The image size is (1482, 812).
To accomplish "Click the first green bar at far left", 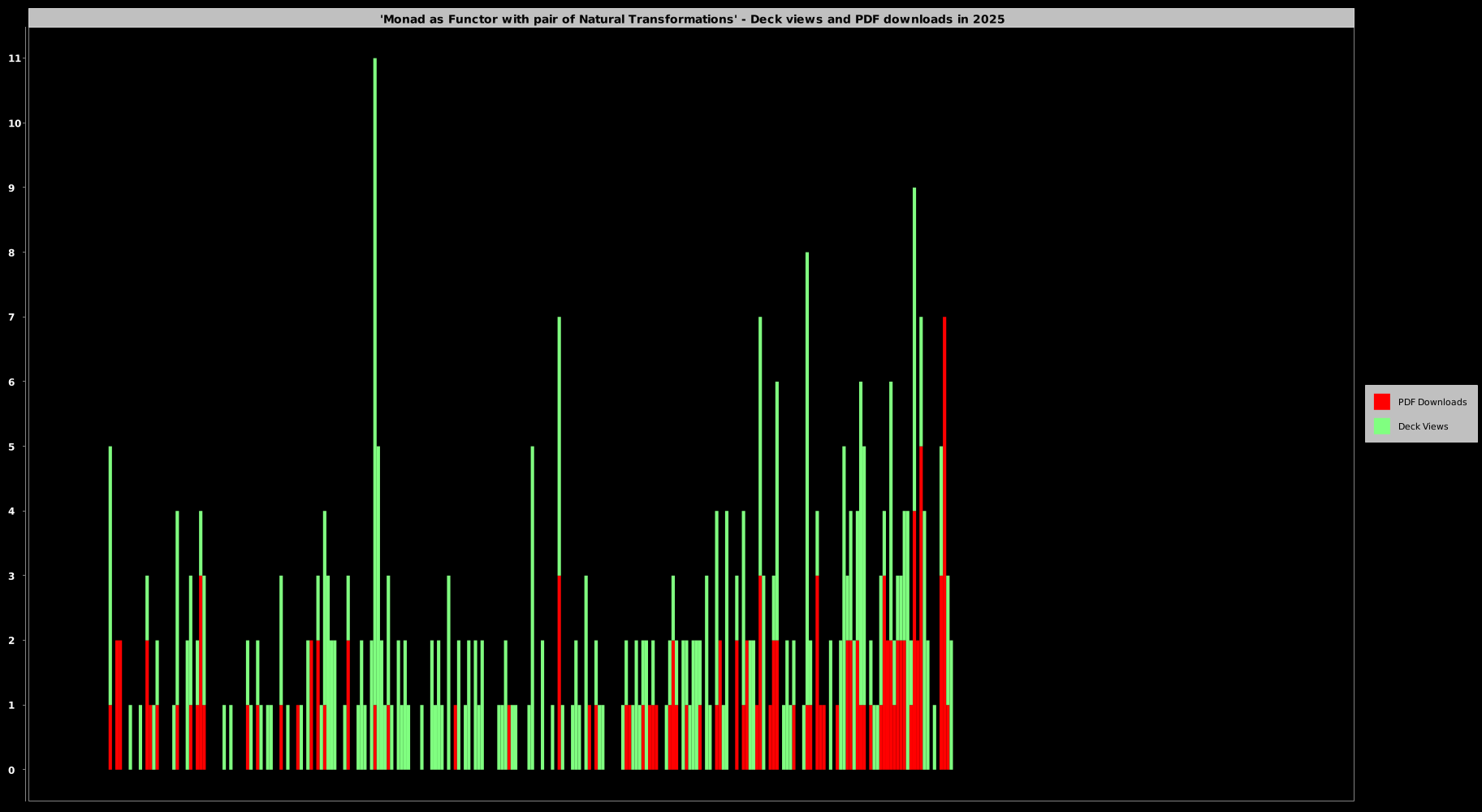I will (110, 568).
